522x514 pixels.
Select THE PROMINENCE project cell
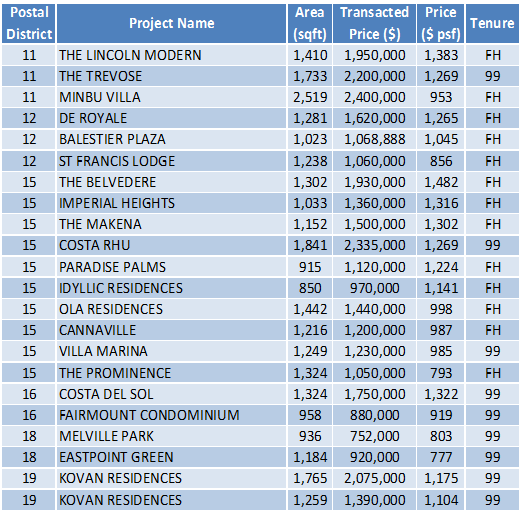click(171, 373)
